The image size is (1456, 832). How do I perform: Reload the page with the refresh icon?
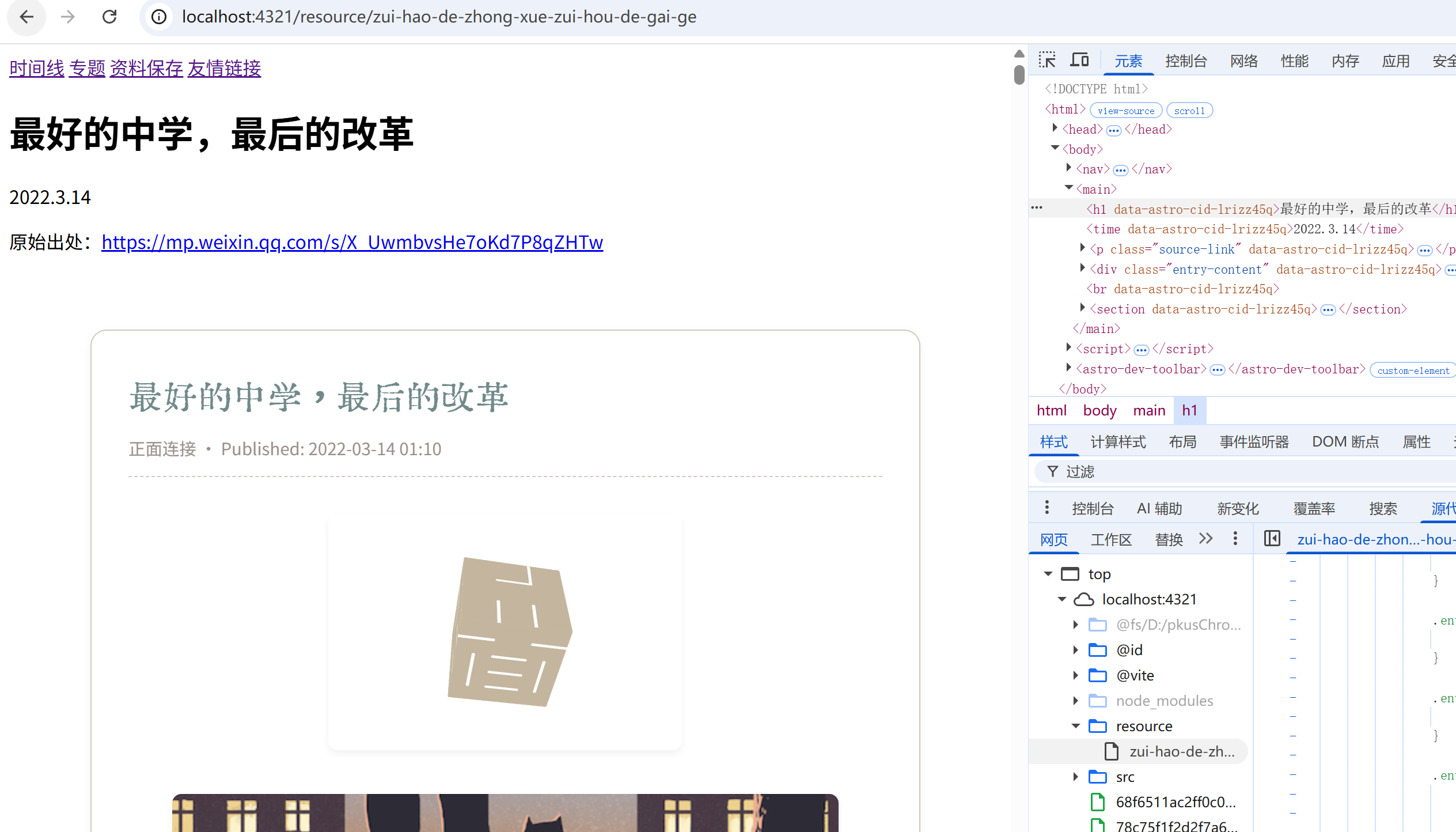[x=109, y=17]
